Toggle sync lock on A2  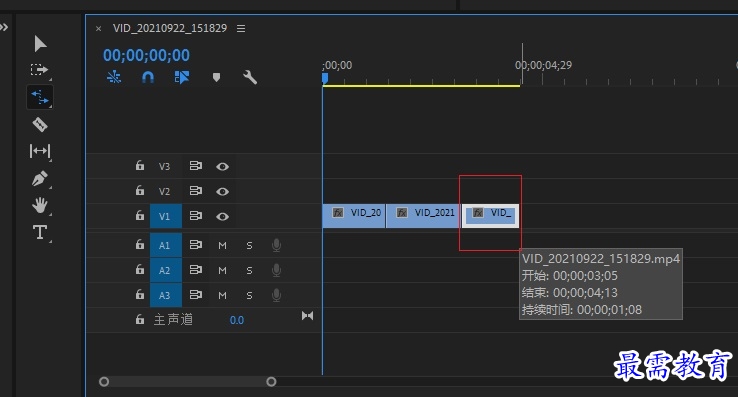coord(196,270)
